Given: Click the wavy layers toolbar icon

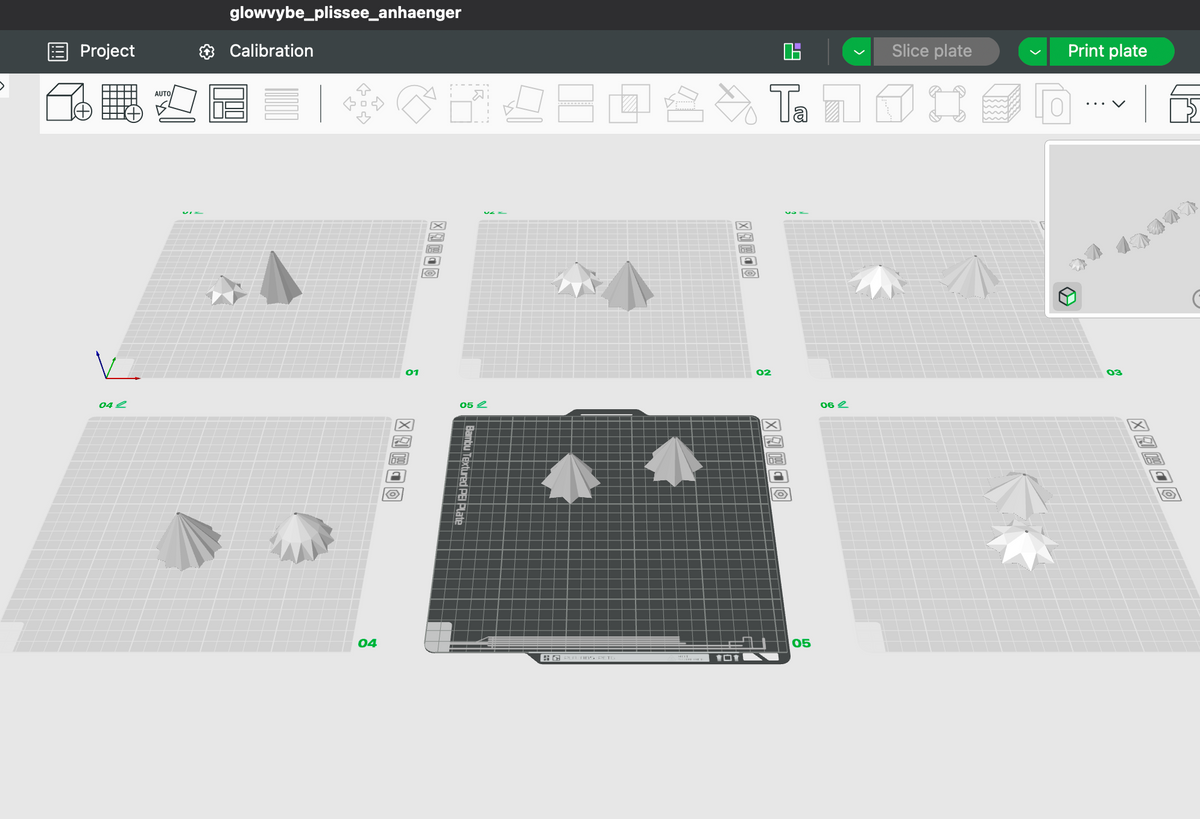Looking at the screenshot, I should click(1001, 103).
